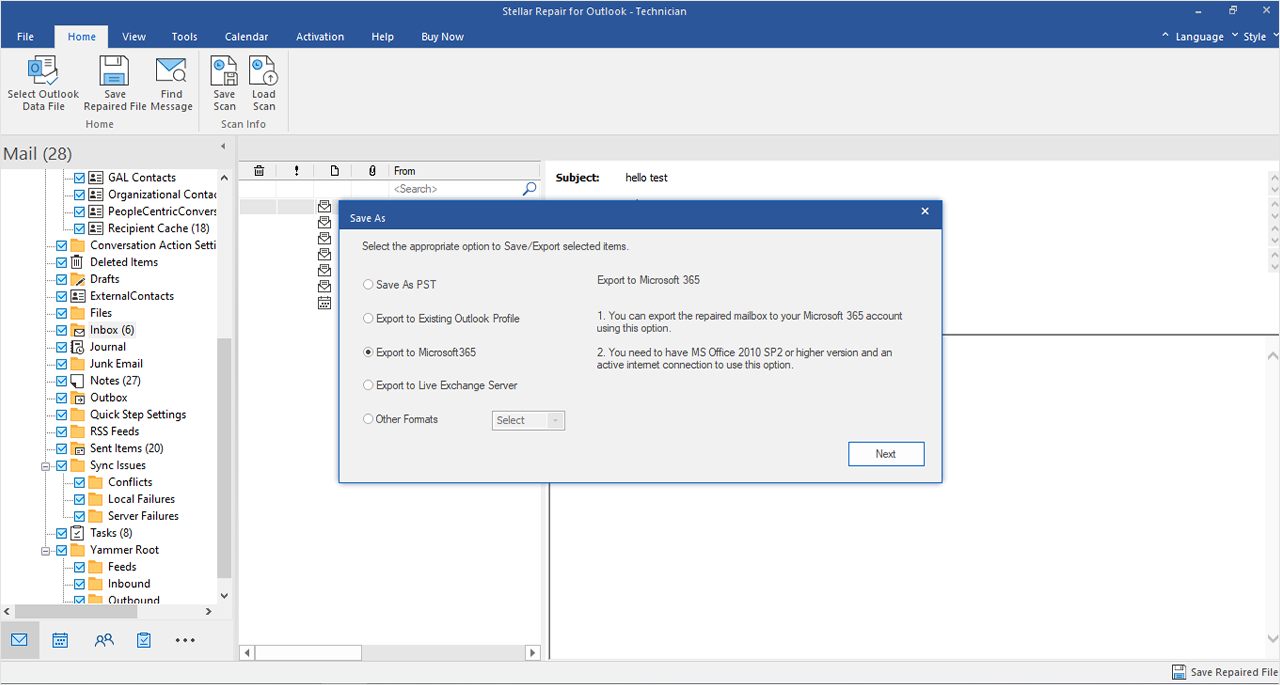Select Sent Items (20) folder
Image resolution: width=1280 pixels, height=685 pixels.
[x=127, y=449]
